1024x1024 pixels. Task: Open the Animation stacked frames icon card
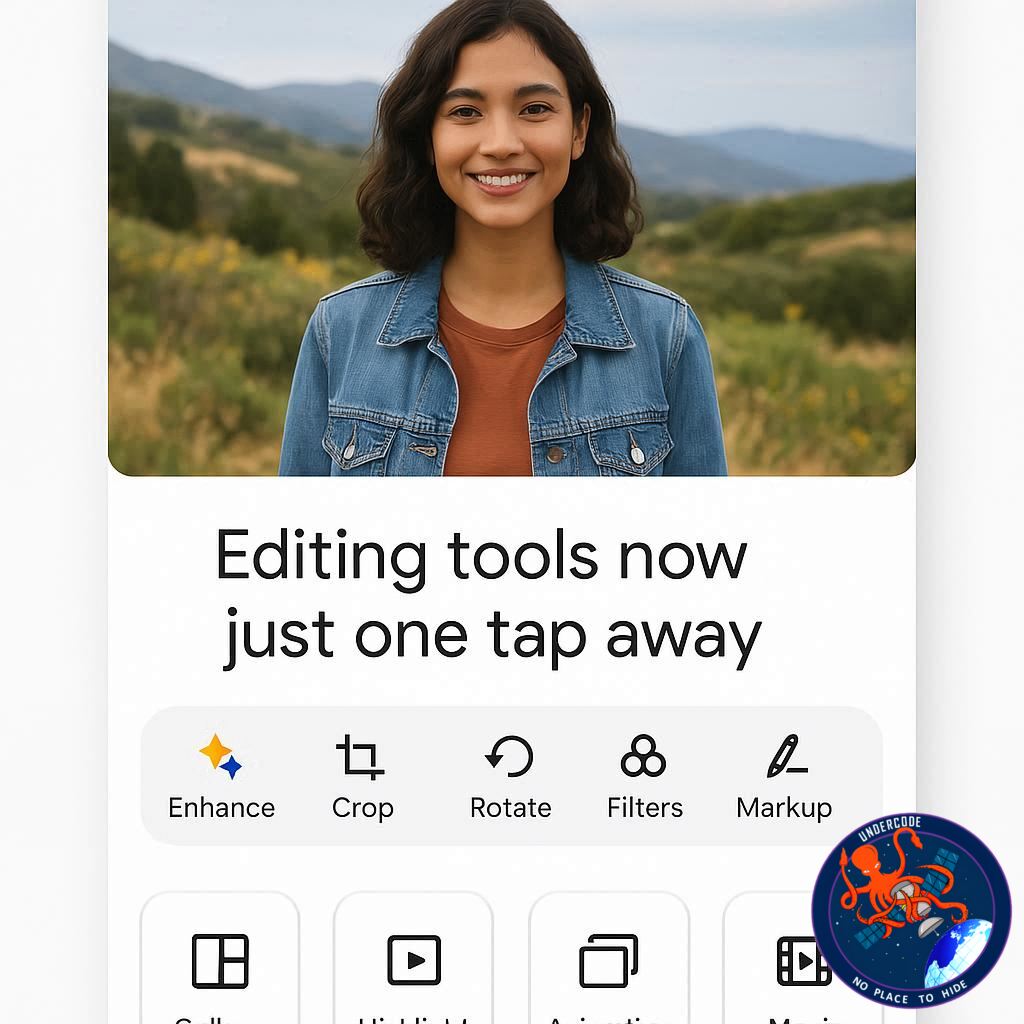tap(609, 961)
